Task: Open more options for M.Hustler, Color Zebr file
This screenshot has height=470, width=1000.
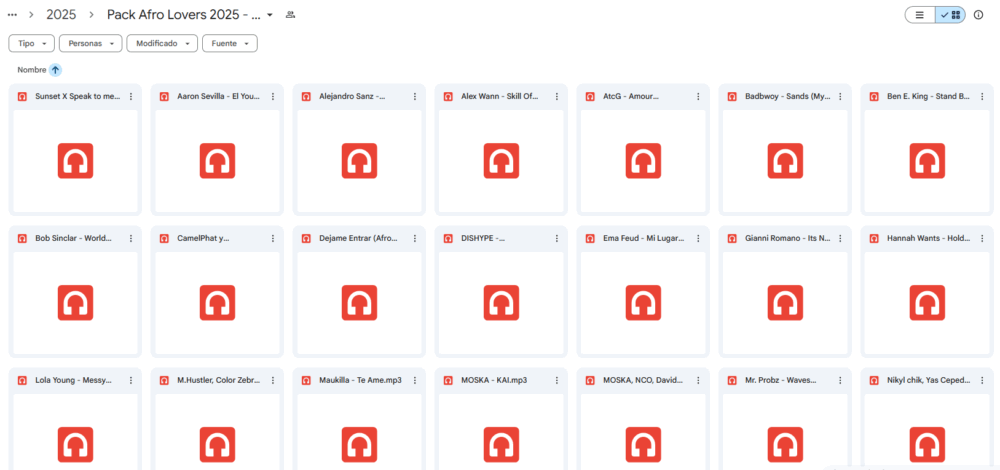Action: point(273,380)
